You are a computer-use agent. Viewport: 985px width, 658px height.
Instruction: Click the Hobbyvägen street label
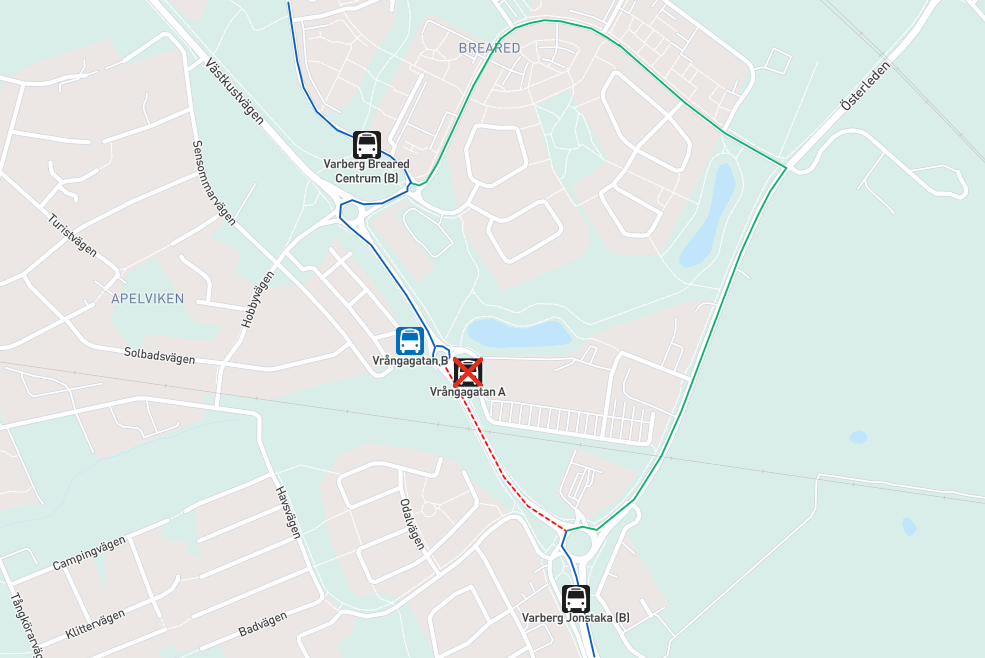(258, 299)
